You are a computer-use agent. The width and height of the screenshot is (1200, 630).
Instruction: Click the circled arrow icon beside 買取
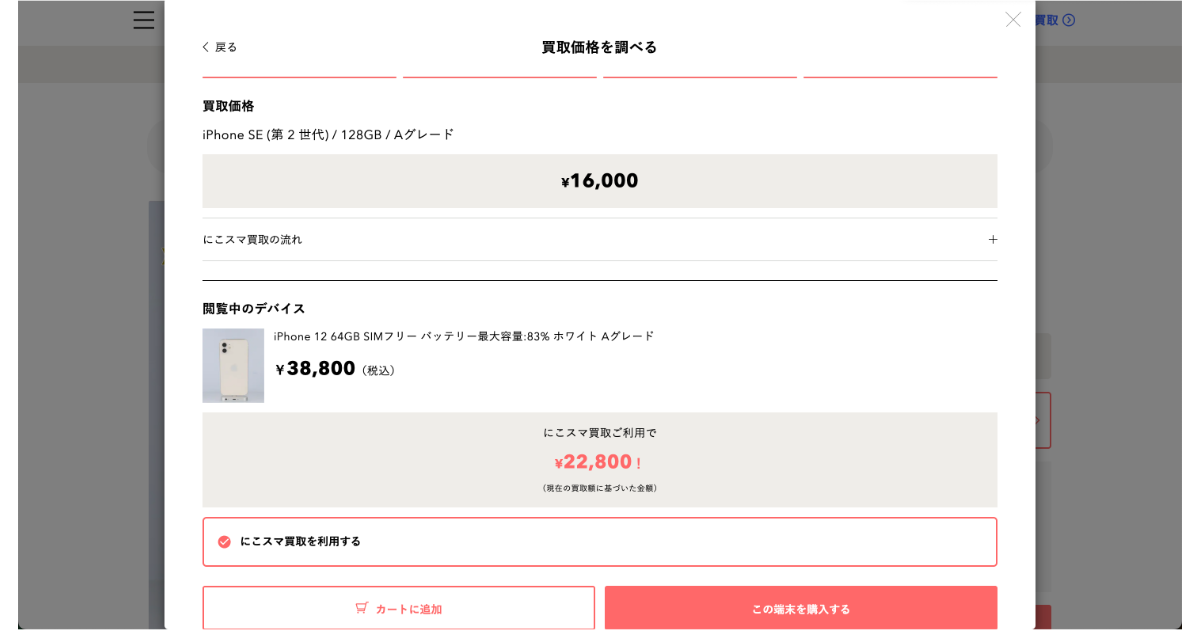click(1070, 20)
